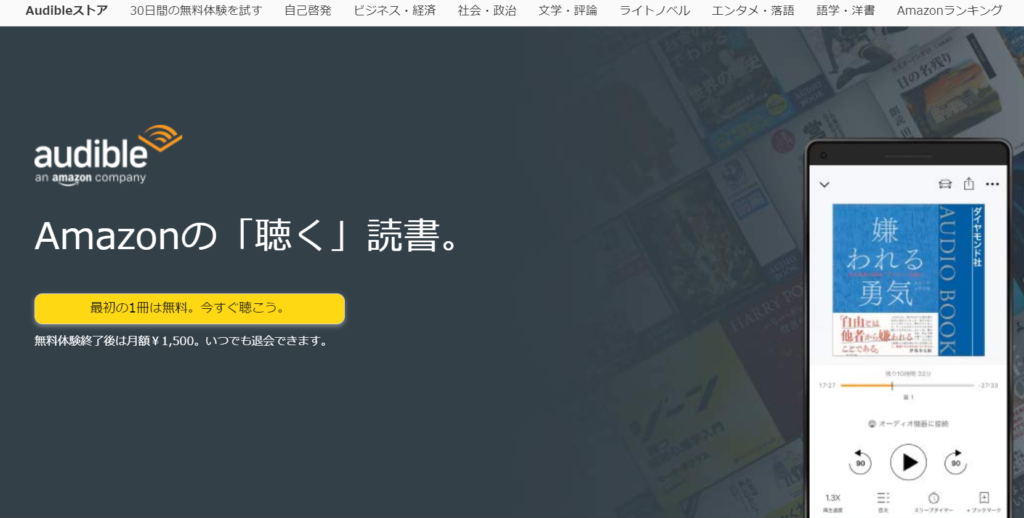
Task: Open the Amazonランキング page
Action: click(950, 10)
